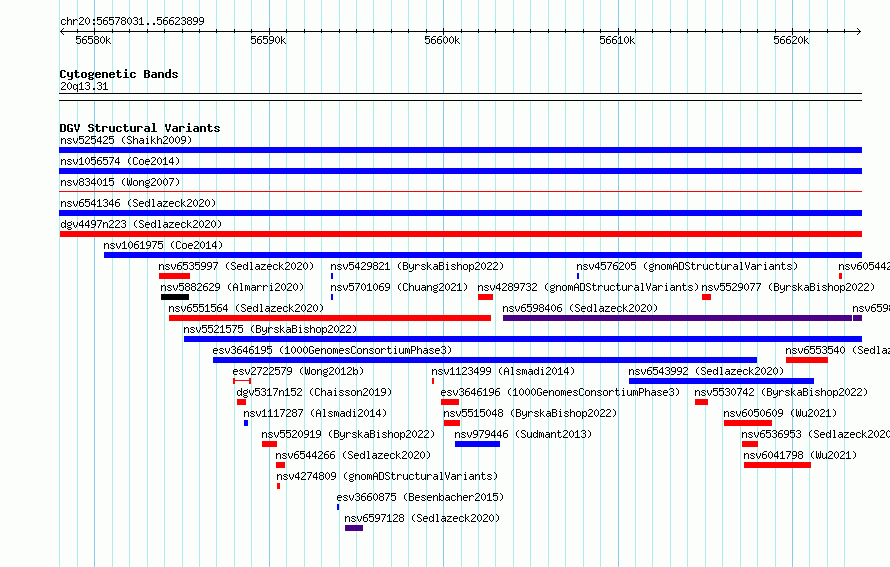Click the 56580k ruler position
The image size is (890, 567).
pos(93,41)
